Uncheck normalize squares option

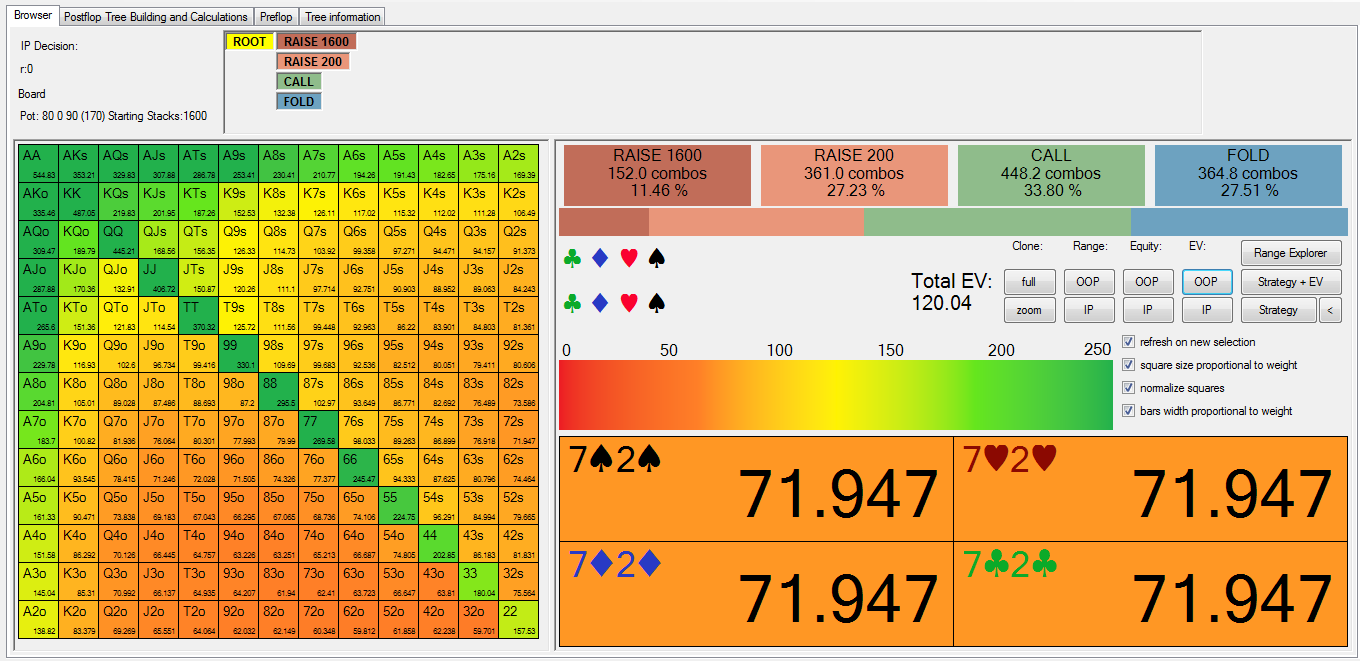(x=1129, y=388)
